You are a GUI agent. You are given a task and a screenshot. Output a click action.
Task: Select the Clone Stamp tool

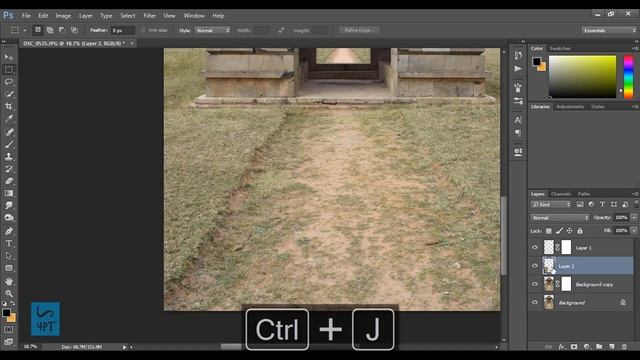click(9, 156)
